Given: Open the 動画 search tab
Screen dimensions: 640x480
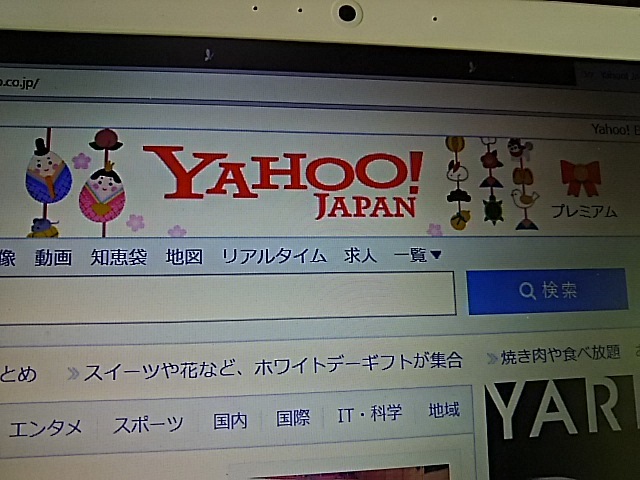Looking at the screenshot, I should tap(53, 258).
